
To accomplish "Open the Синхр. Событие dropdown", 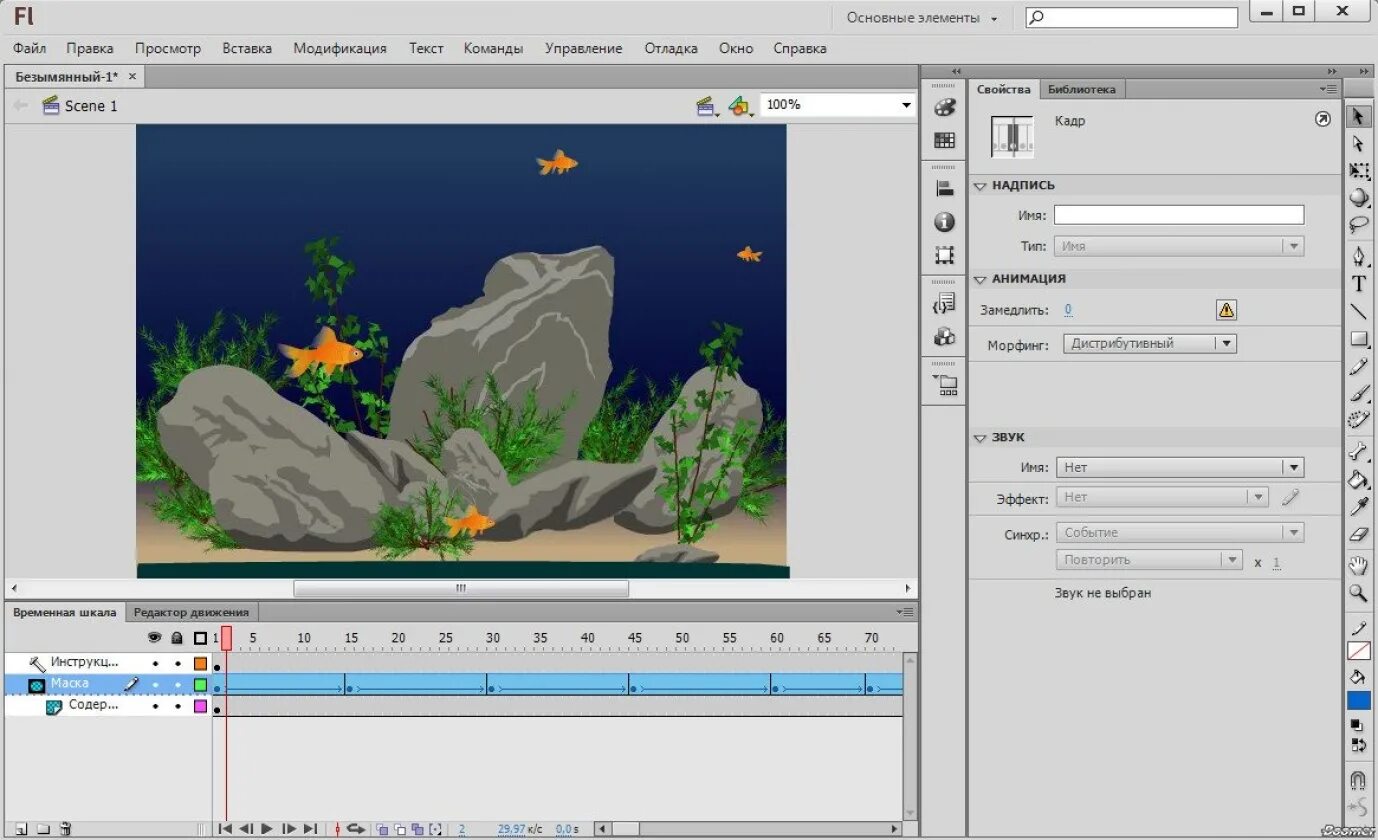I will tap(1180, 533).
